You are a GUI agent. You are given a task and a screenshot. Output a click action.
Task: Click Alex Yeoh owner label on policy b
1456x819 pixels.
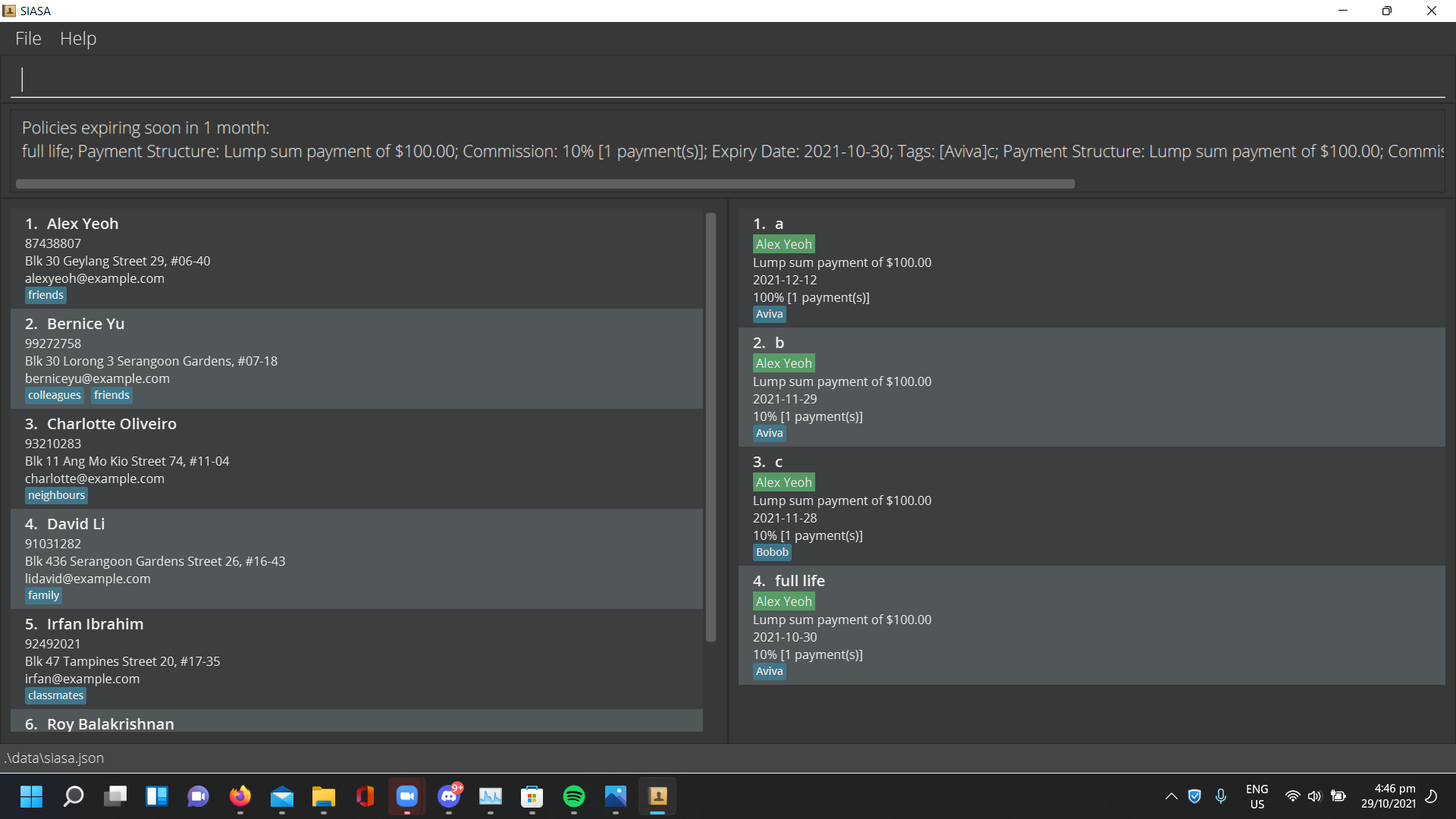783,363
